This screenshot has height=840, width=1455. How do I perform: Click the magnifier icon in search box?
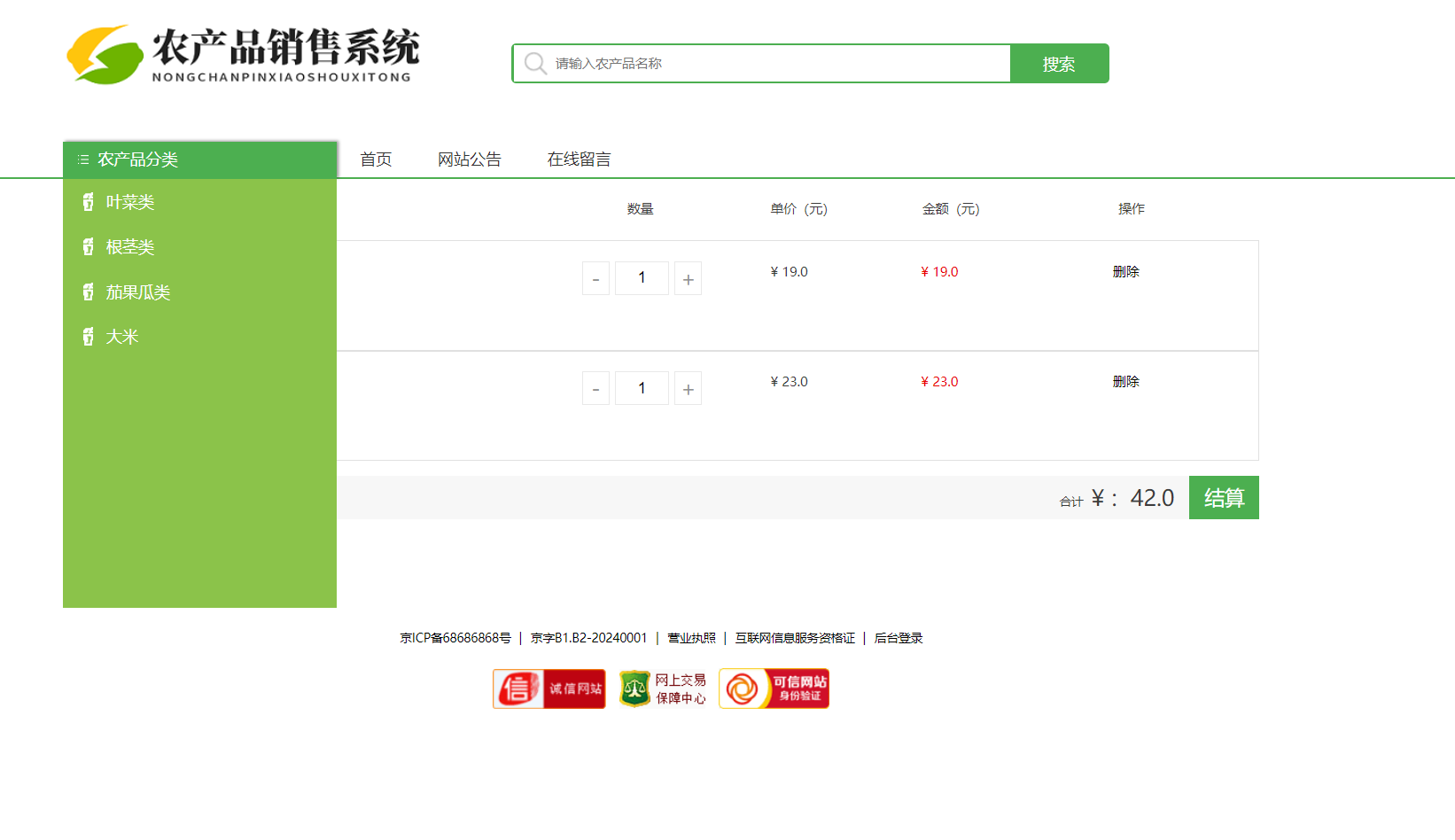534,64
